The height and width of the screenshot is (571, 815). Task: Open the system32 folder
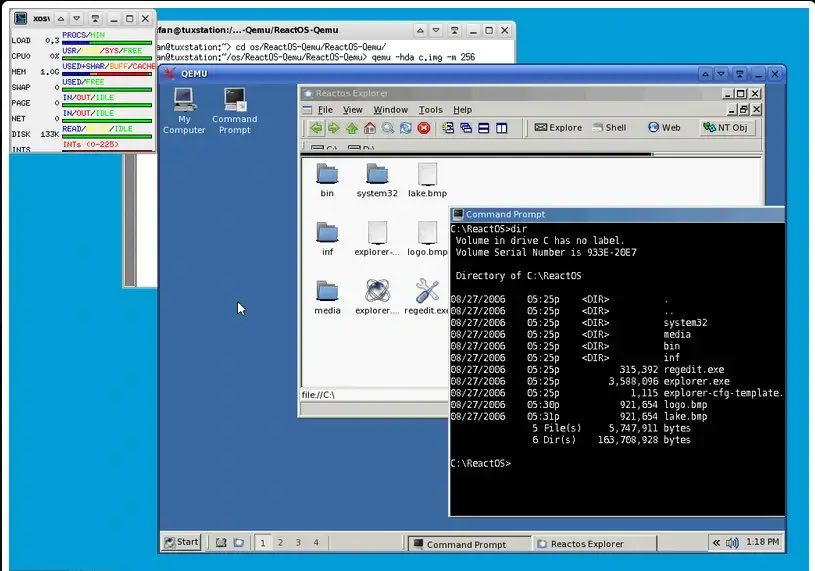377,180
